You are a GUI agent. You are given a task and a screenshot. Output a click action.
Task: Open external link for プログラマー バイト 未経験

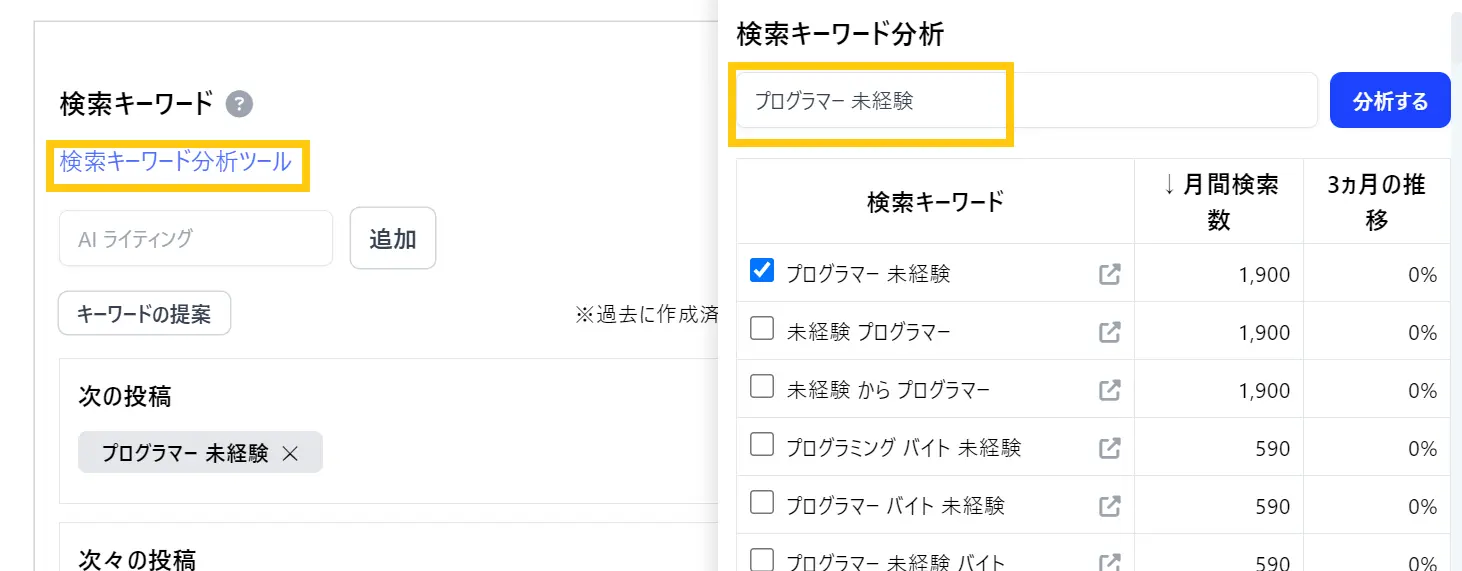1109,506
